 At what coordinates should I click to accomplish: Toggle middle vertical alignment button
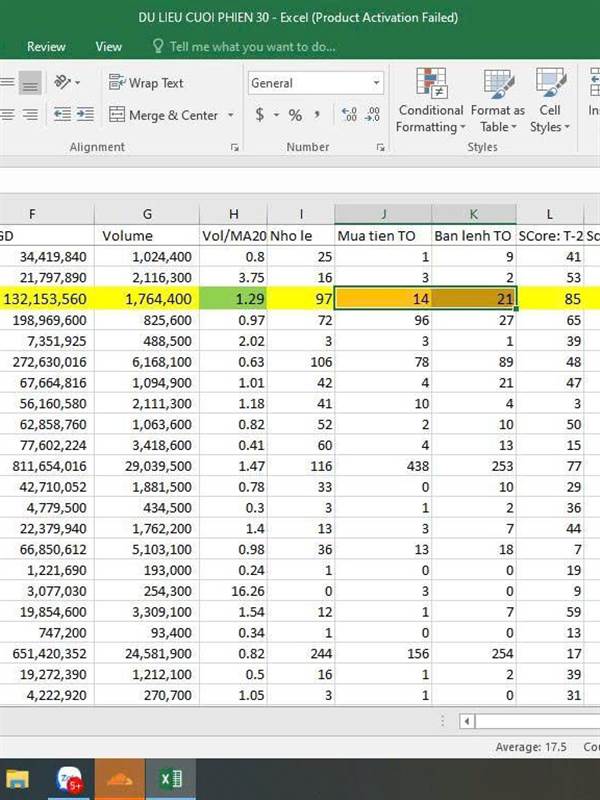pyautogui.click(x=30, y=83)
